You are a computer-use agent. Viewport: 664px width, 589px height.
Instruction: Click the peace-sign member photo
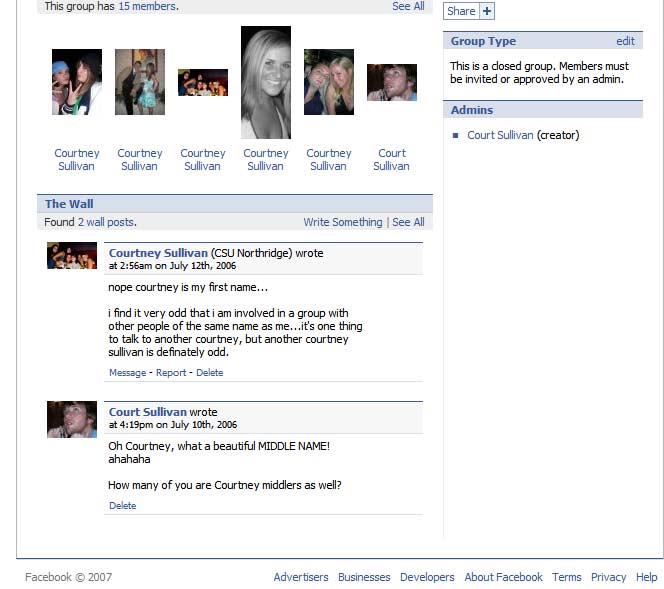(77, 82)
